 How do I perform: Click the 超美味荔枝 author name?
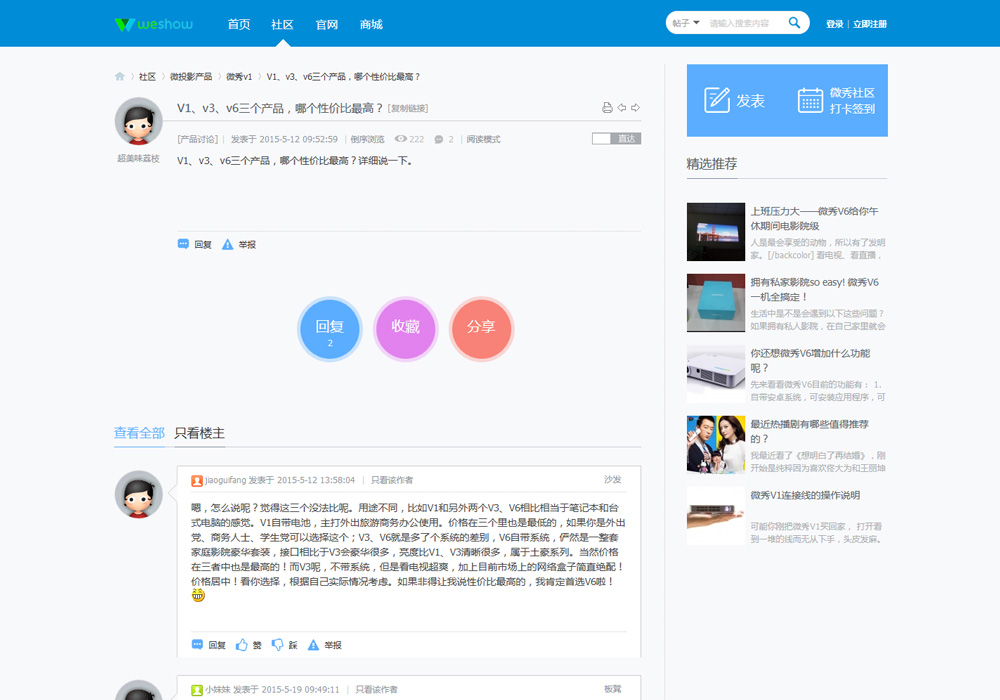(138, 158)
